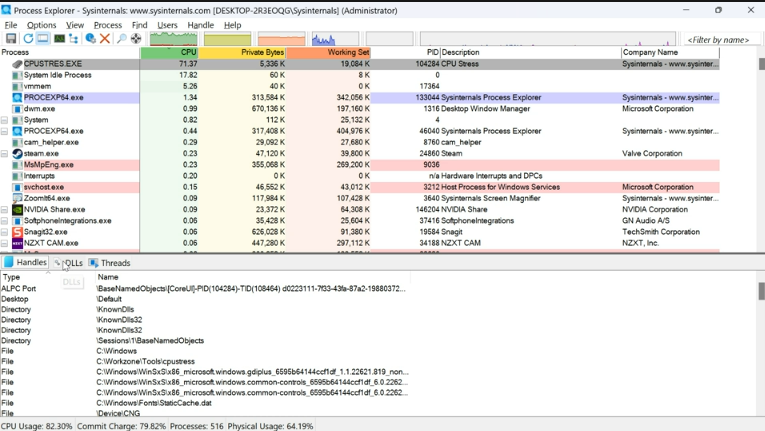Select the \Sessions\1\BaseNamedObjects handle row

point(205,341)
